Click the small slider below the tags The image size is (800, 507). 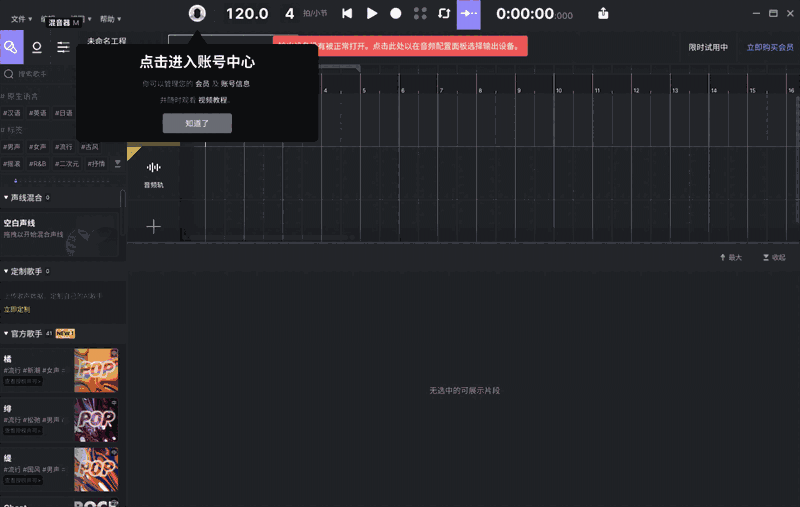pos(15,181)
